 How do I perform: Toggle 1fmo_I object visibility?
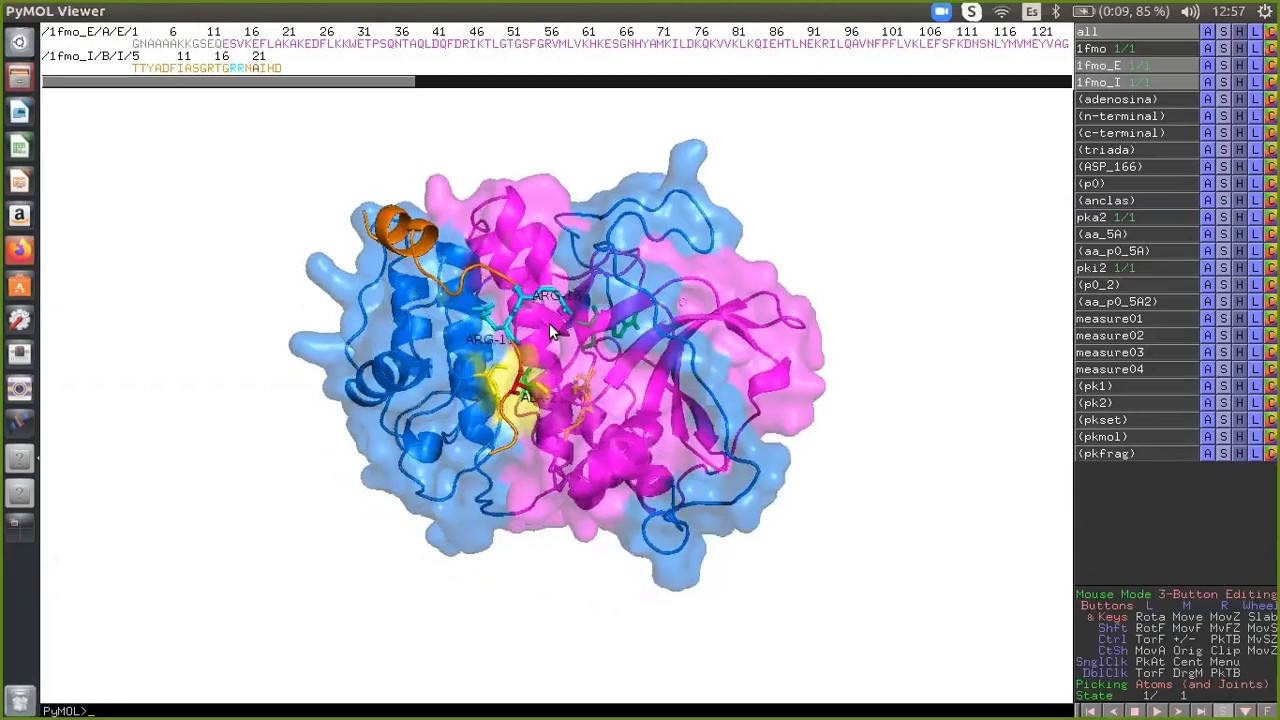[1137, 82]
